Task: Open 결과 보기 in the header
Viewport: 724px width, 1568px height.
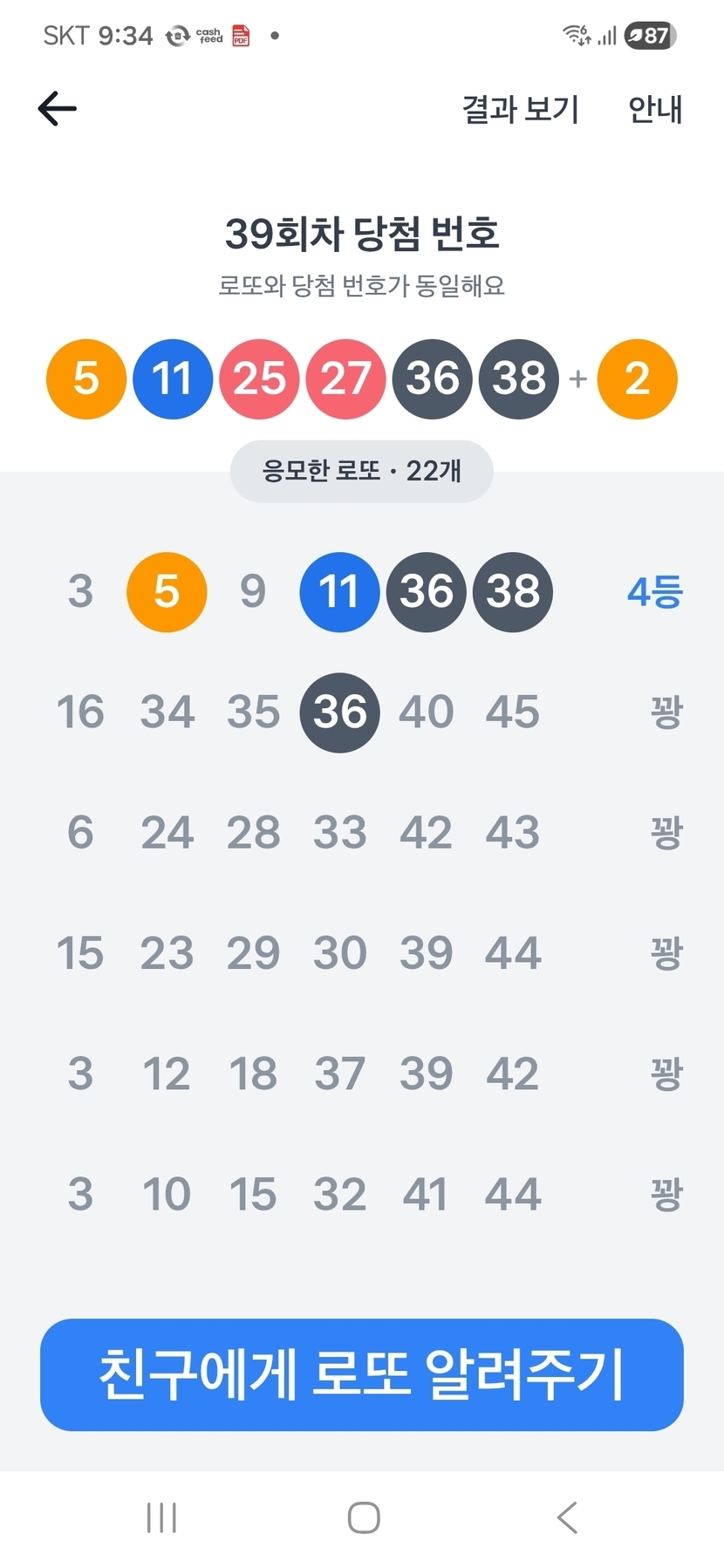Action: tap(521, 109)
